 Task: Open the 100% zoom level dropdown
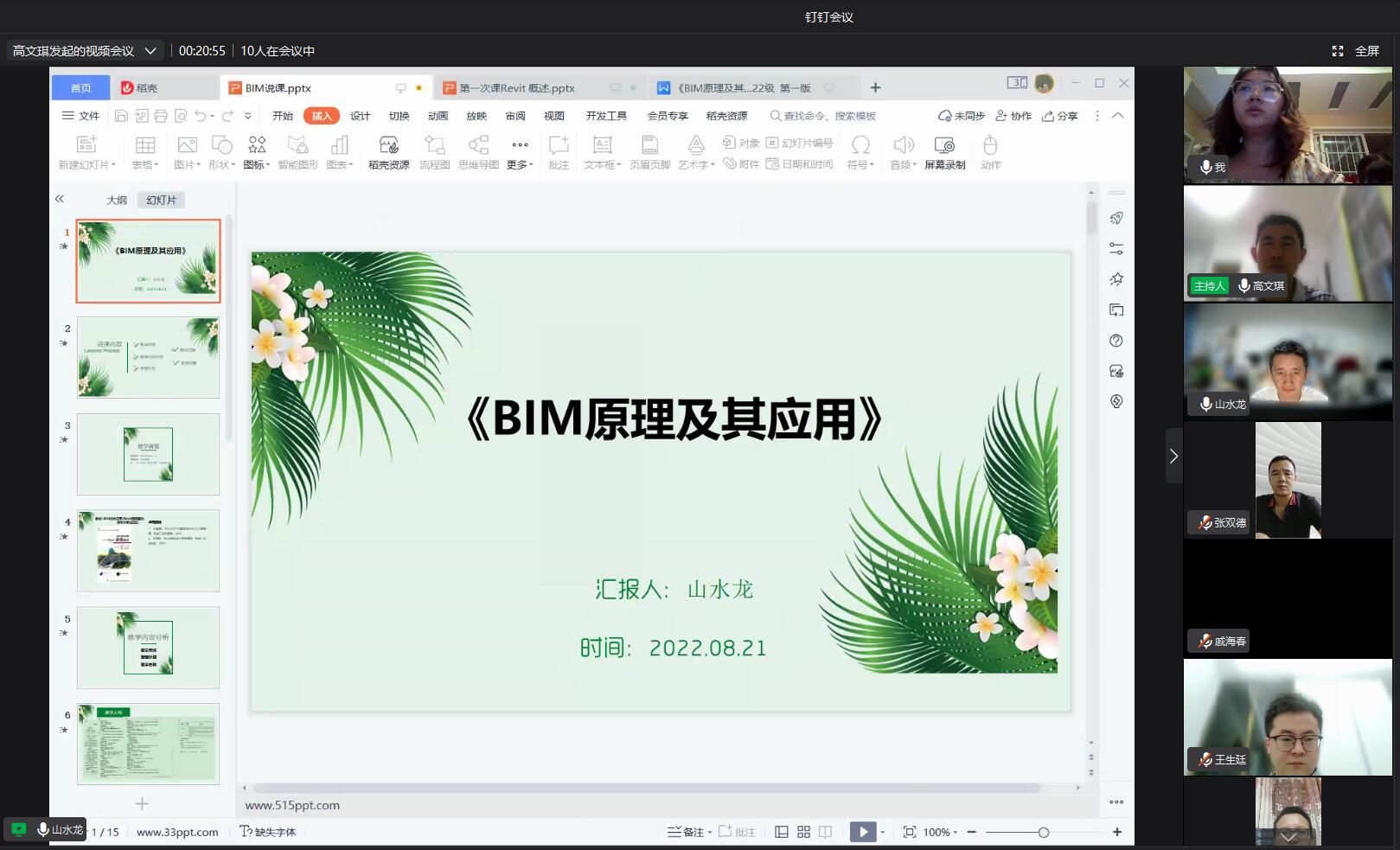pos(940,832)
